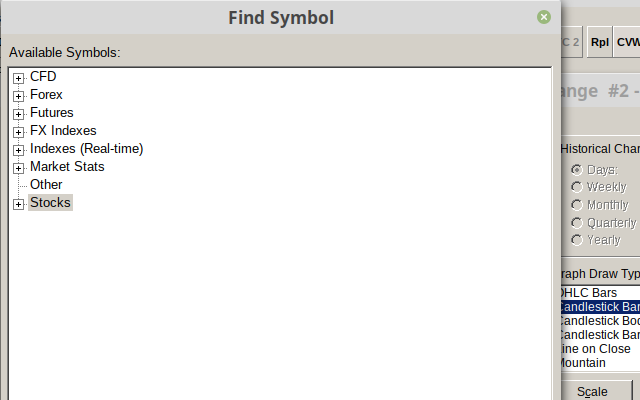The height and width of the screenshot is (400, 640).
Task: Select the Days radio button
Action: 577,170
